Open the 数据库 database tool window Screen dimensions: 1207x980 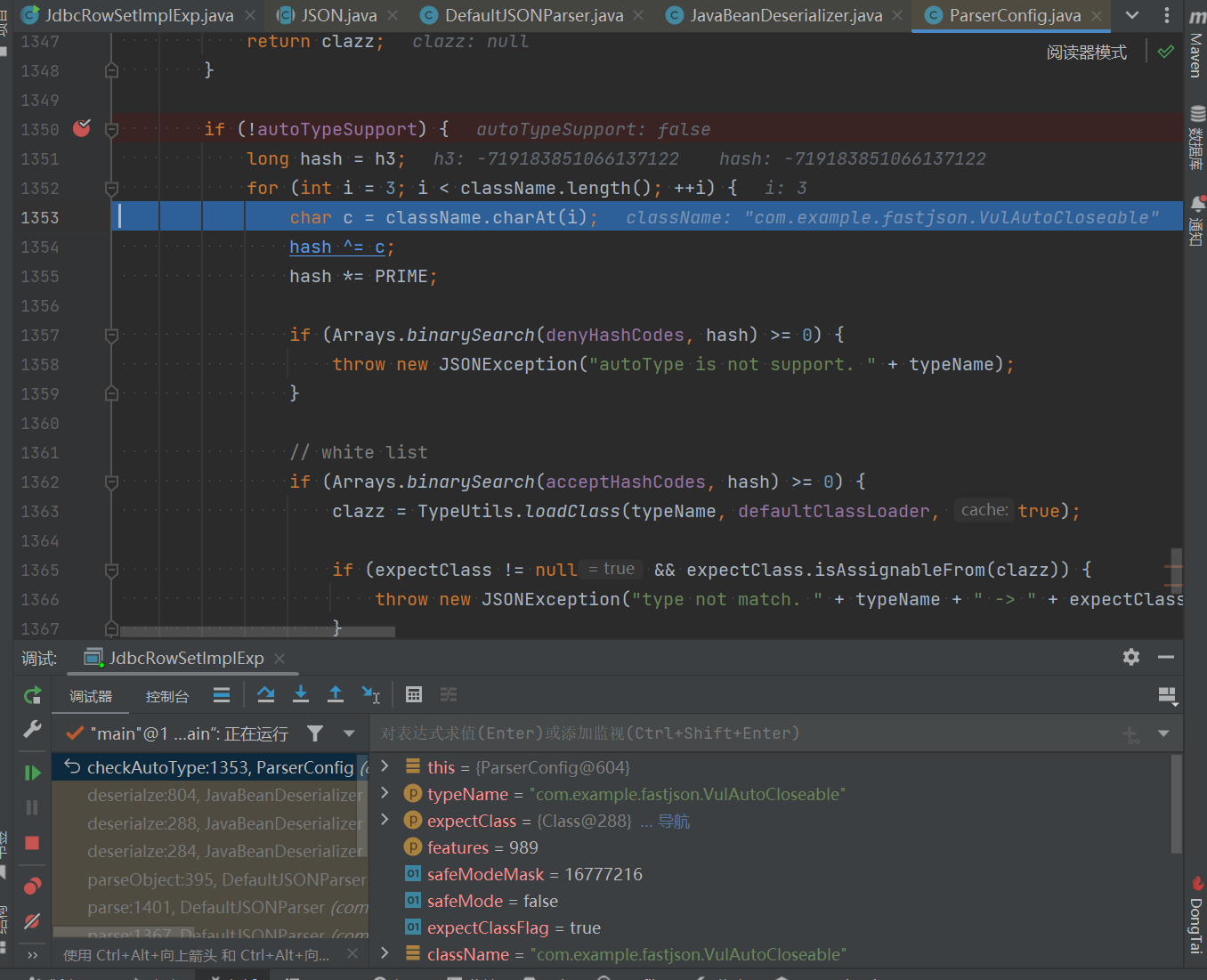[1197, 138]
